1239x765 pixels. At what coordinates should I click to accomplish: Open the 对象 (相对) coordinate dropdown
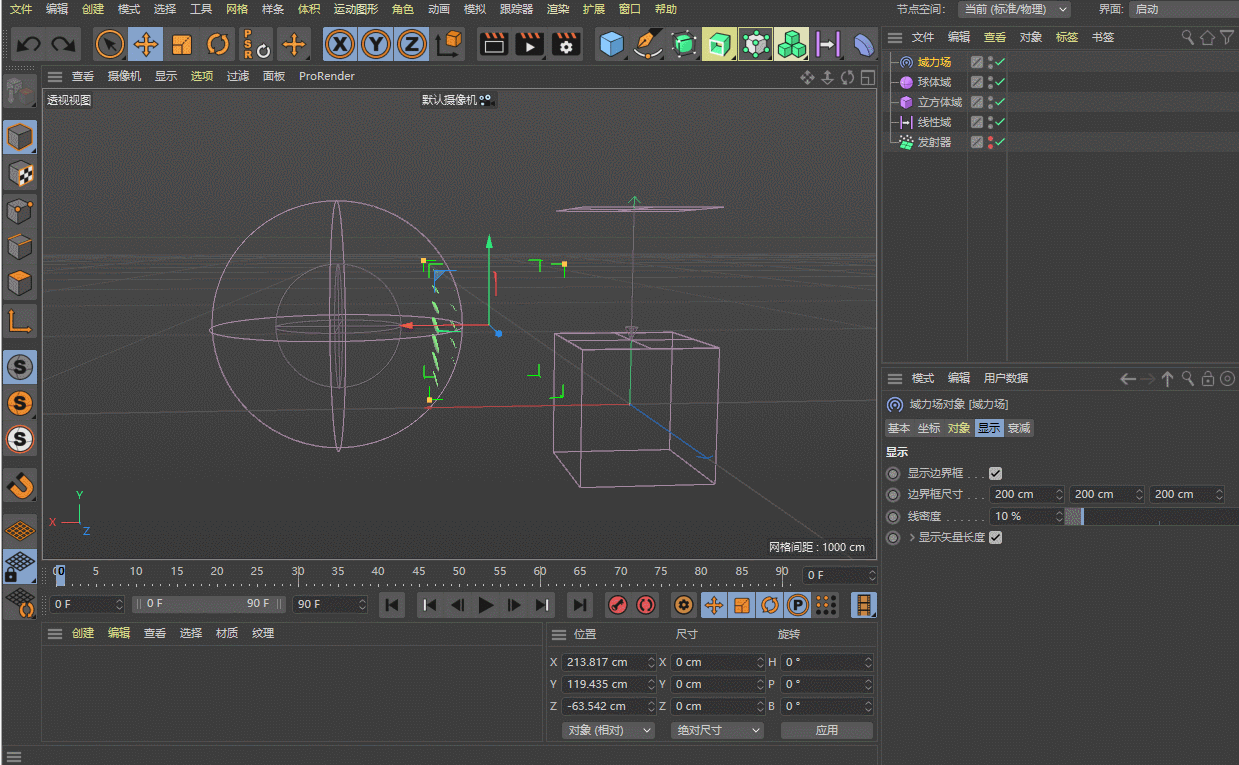[608, 730]
